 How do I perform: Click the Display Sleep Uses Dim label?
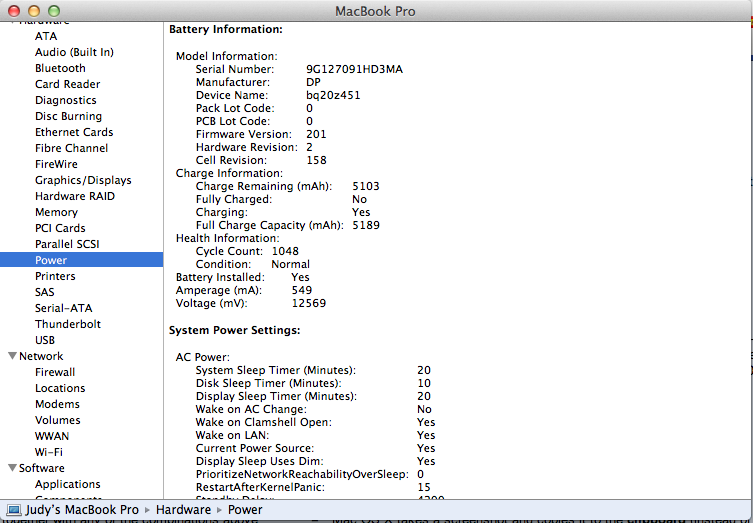[x=259, y=461]
